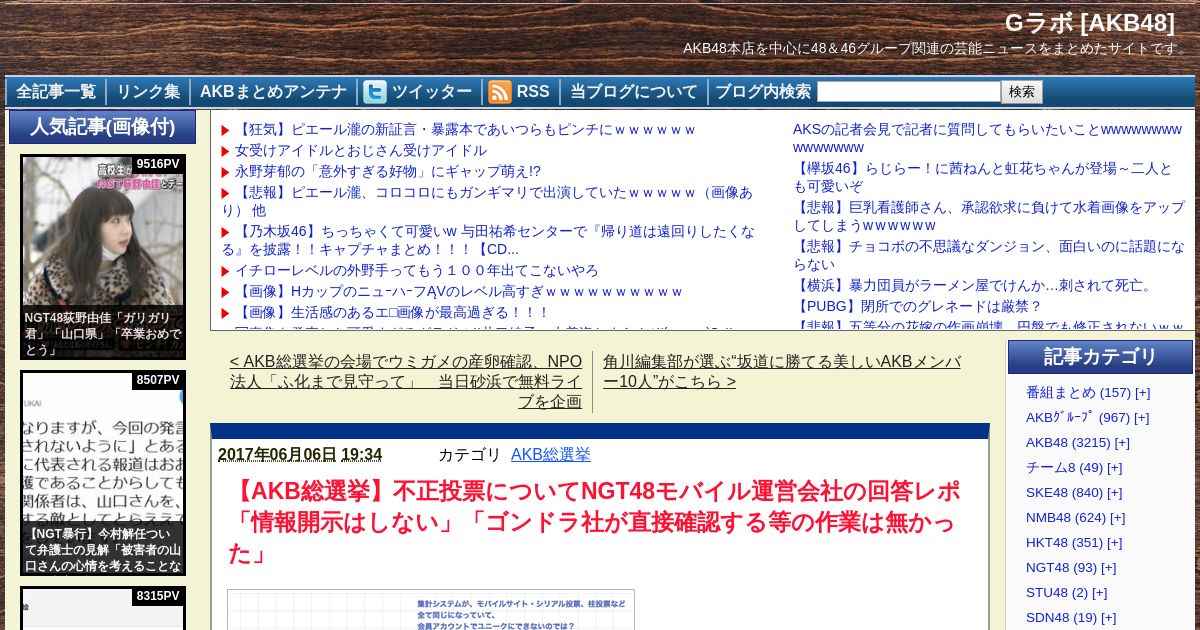Image resolution: width=1200 pixels, height=630 pixels.
Task: Open the 【横浜】暴力団員がラーメン屋 headline
Action: pyautogui.click(x=975, y=285)
